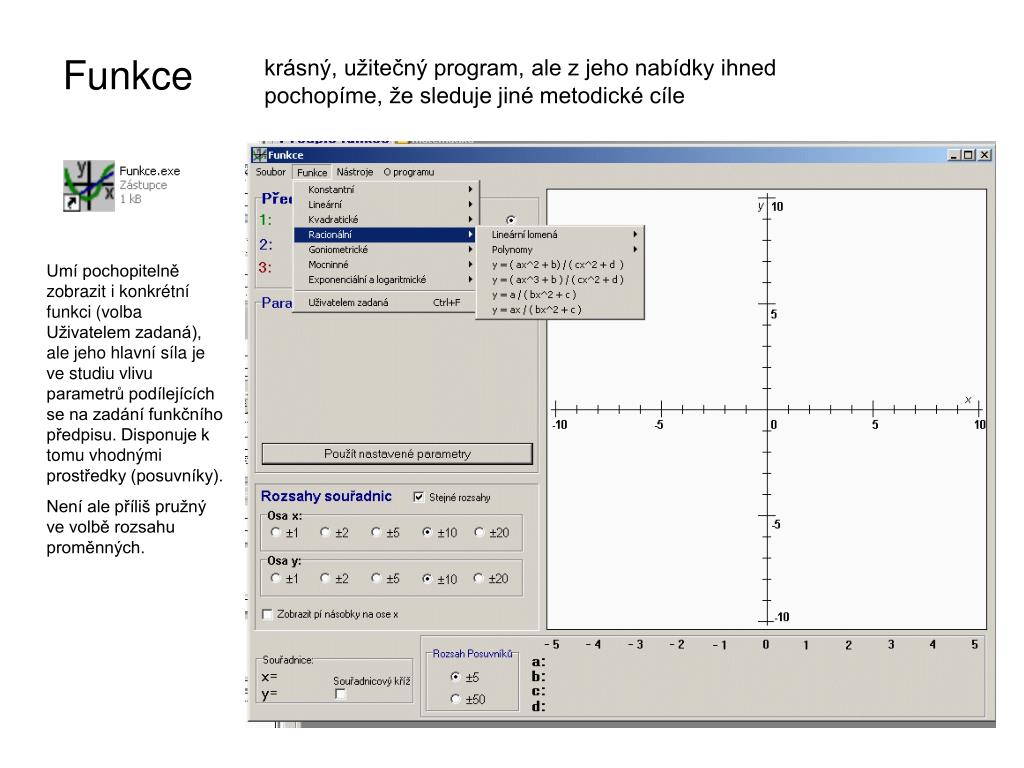The width and height of the screenshot is (1024, 768).
Task: Click the Rozsahy souřadnic heading
Action: (x=326, y=496)
